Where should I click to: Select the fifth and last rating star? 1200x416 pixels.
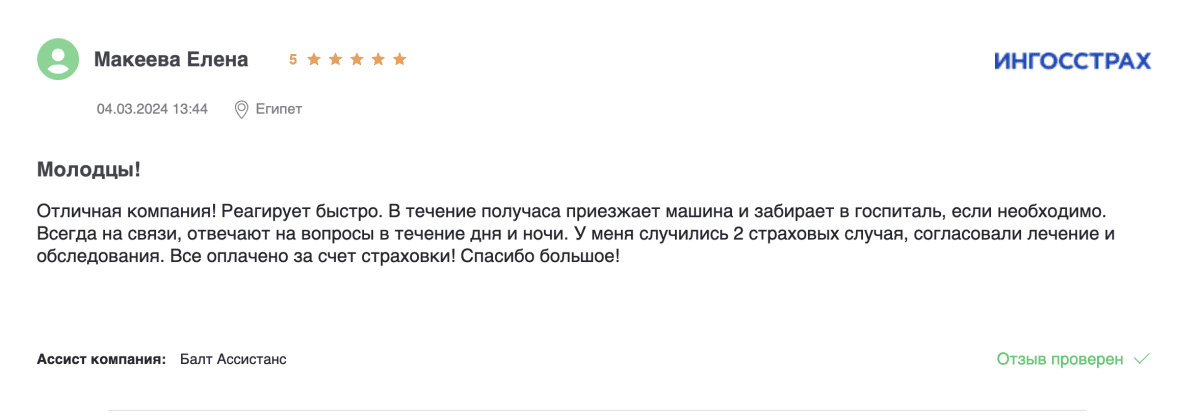(399, 60)
